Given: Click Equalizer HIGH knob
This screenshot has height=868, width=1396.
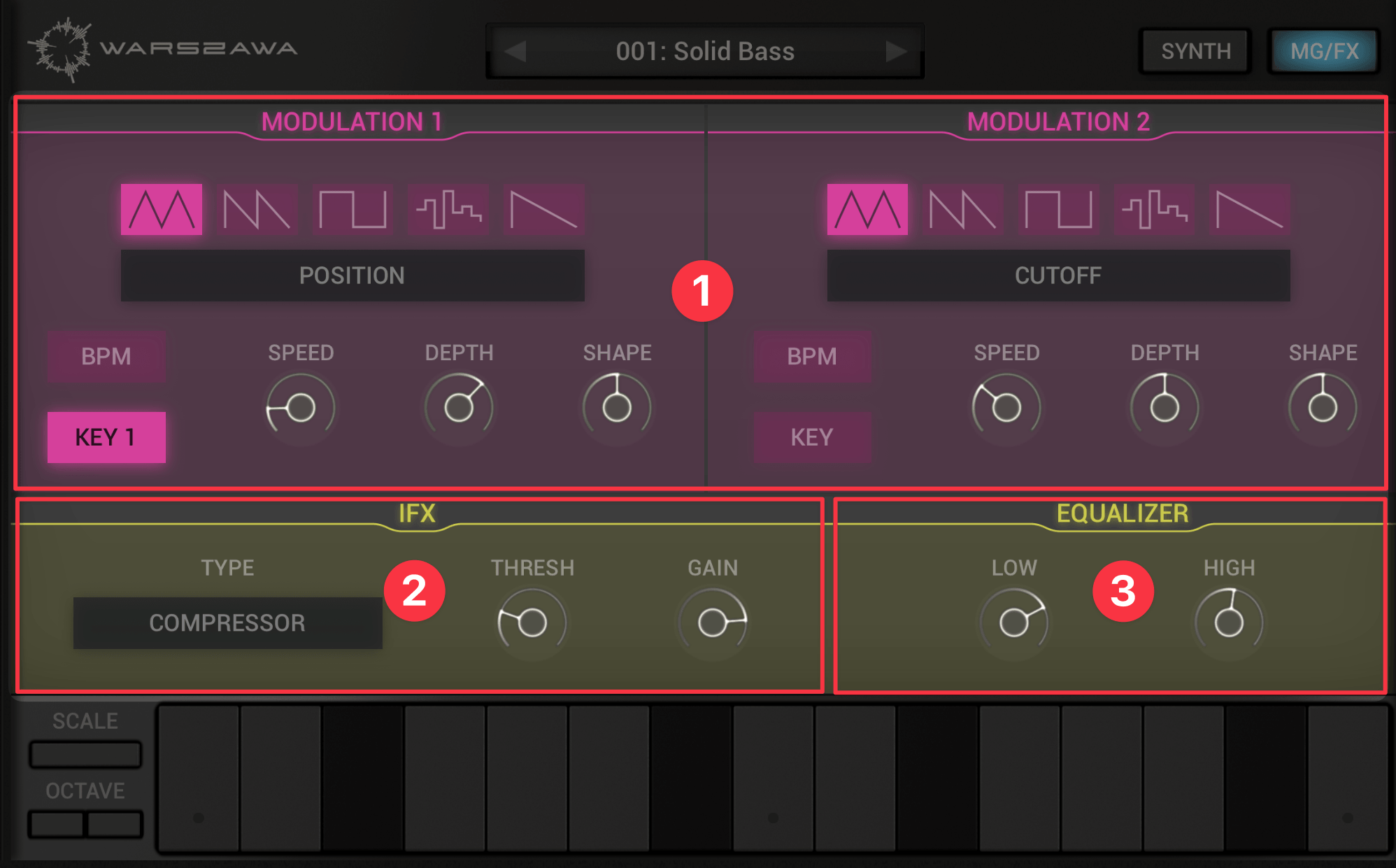Looking at the screenshot, I should point(1229,622).
